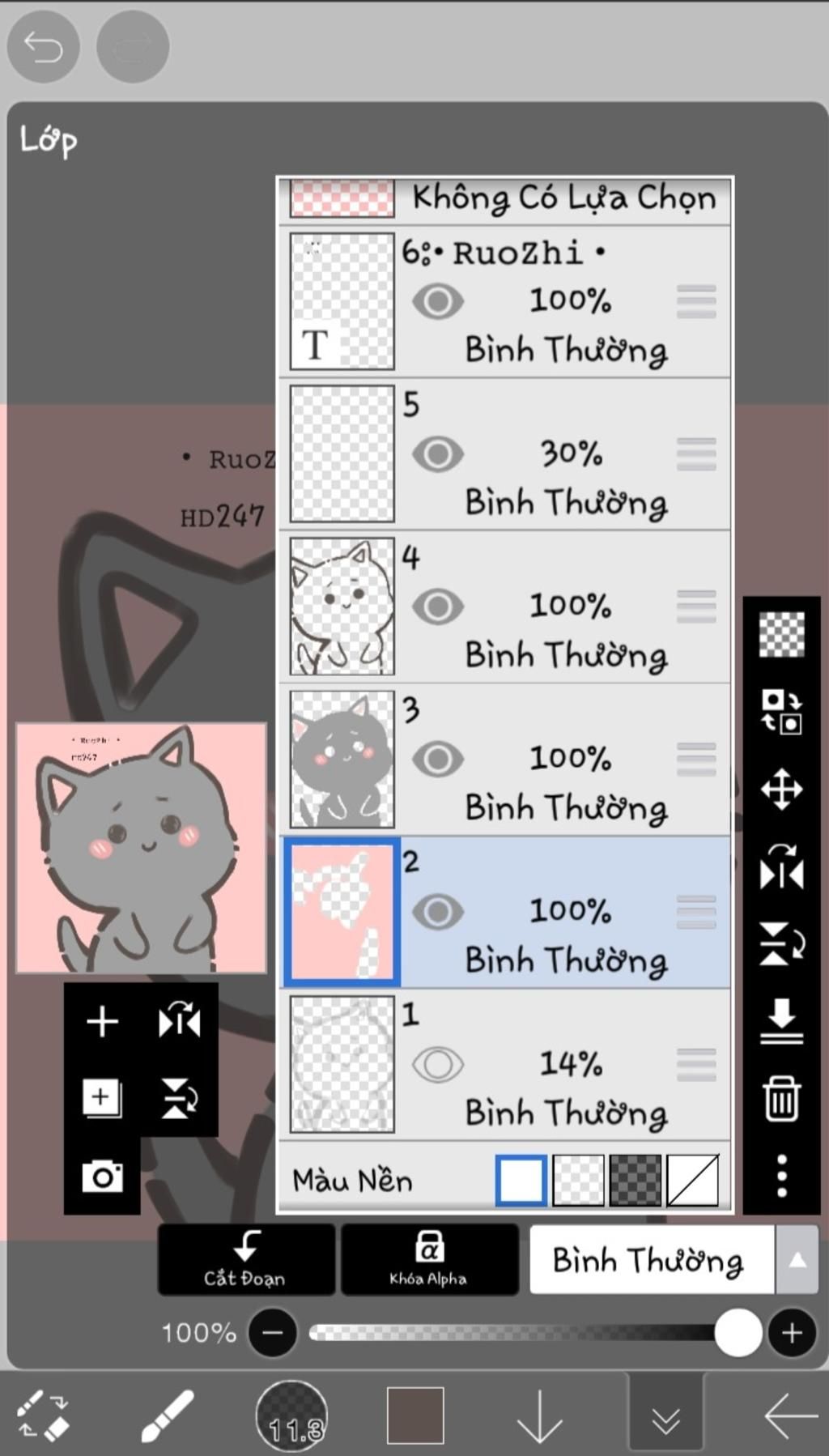
Task: Select layer 3 in the layer list
Action: coord(505,760)
